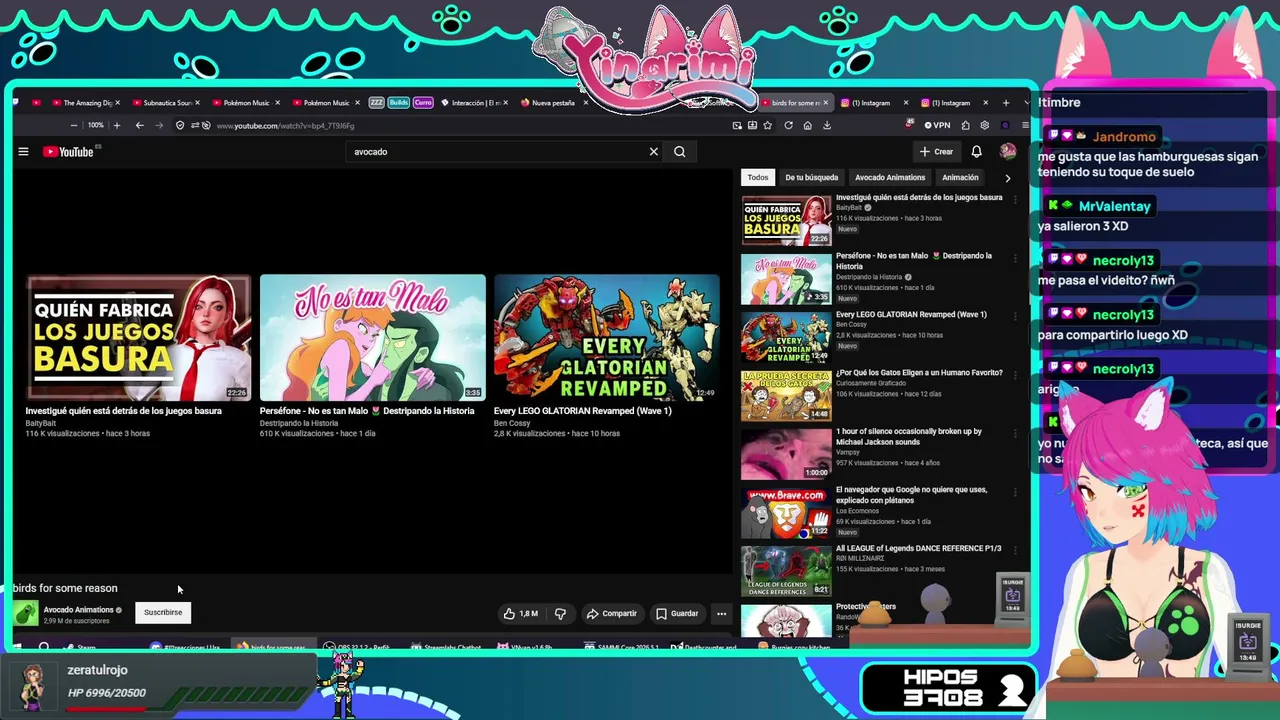The width and height of the screenshot is (1280, 720).
Task: Switch to Interacción browser tab
Action: pos(473,103)
